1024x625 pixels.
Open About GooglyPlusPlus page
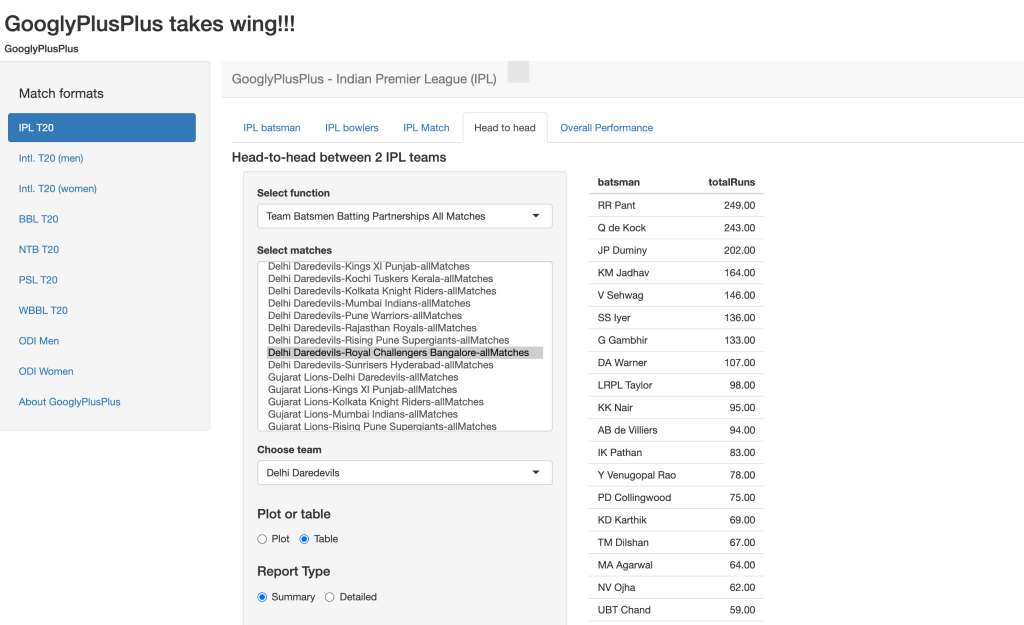click(x=69, y=402)
